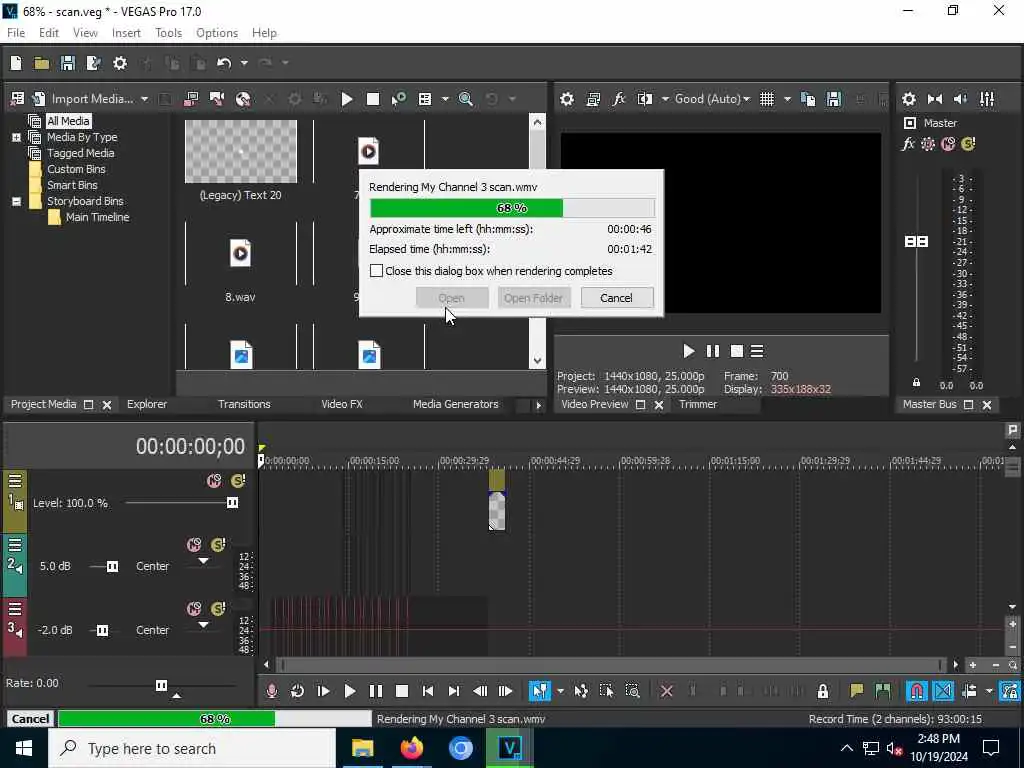Click Go to Start transport button
The height and width of the screenshot is (768, 1024).
click(428, 691)
